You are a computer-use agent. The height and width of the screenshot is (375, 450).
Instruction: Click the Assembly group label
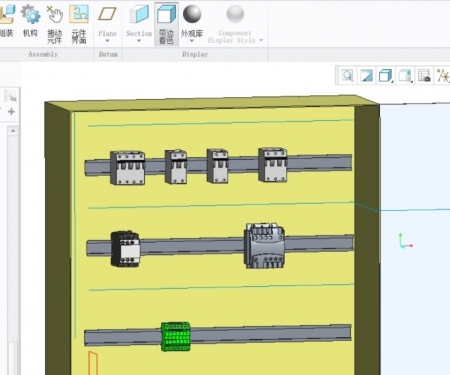click(43, 54)
